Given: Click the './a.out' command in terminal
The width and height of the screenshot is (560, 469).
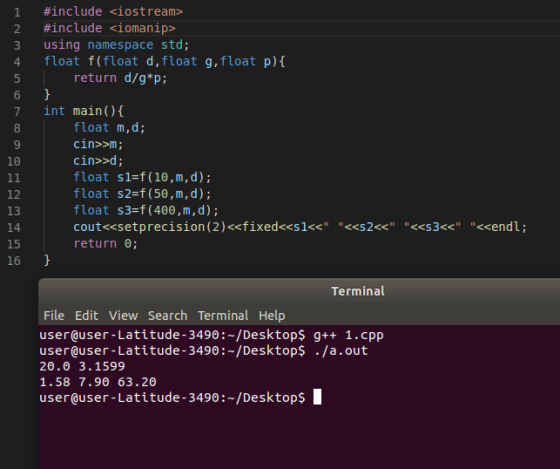Looking at the screenshot, I should pyautogui.click(x=341, y=351).
